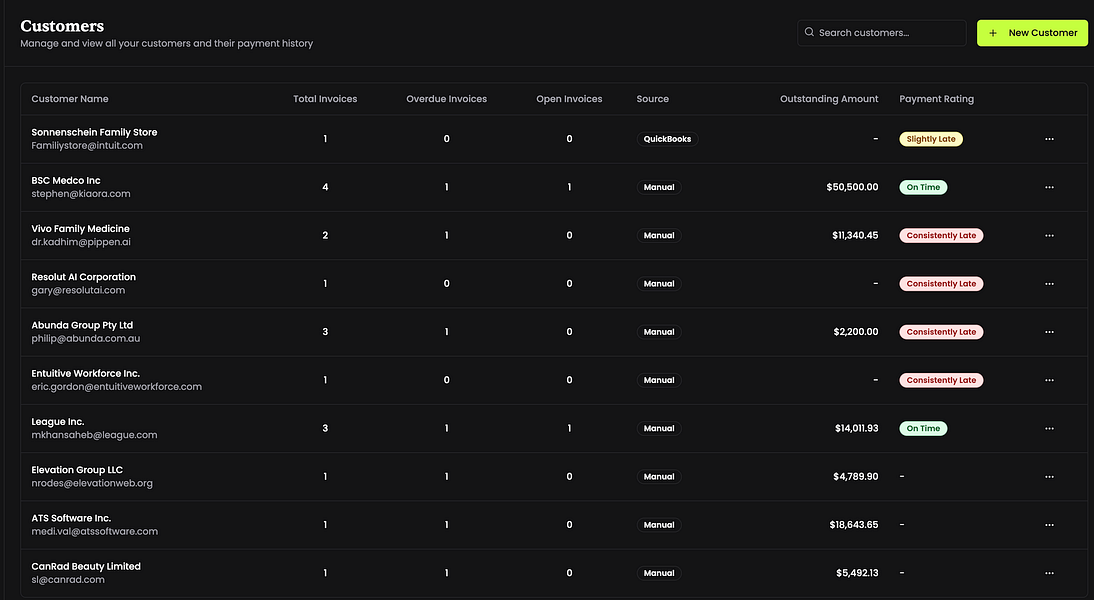Open the Elevation Group LLC customer

(x=77, y=470)
